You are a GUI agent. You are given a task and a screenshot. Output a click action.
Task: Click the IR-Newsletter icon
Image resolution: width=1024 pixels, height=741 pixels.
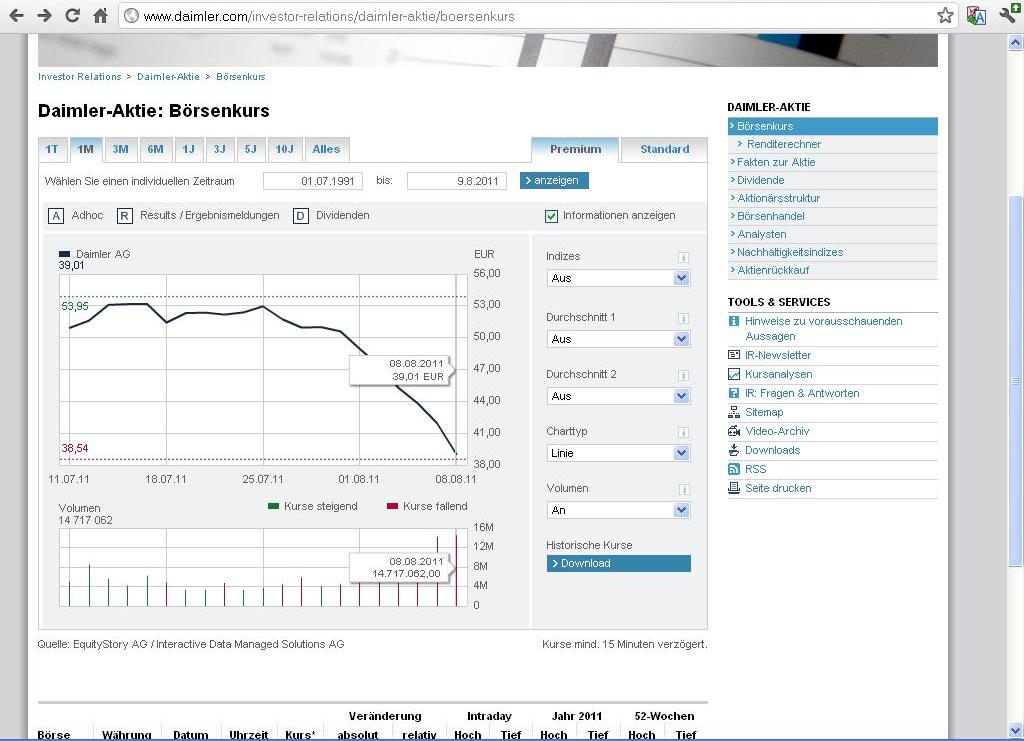tap(734, 355)
